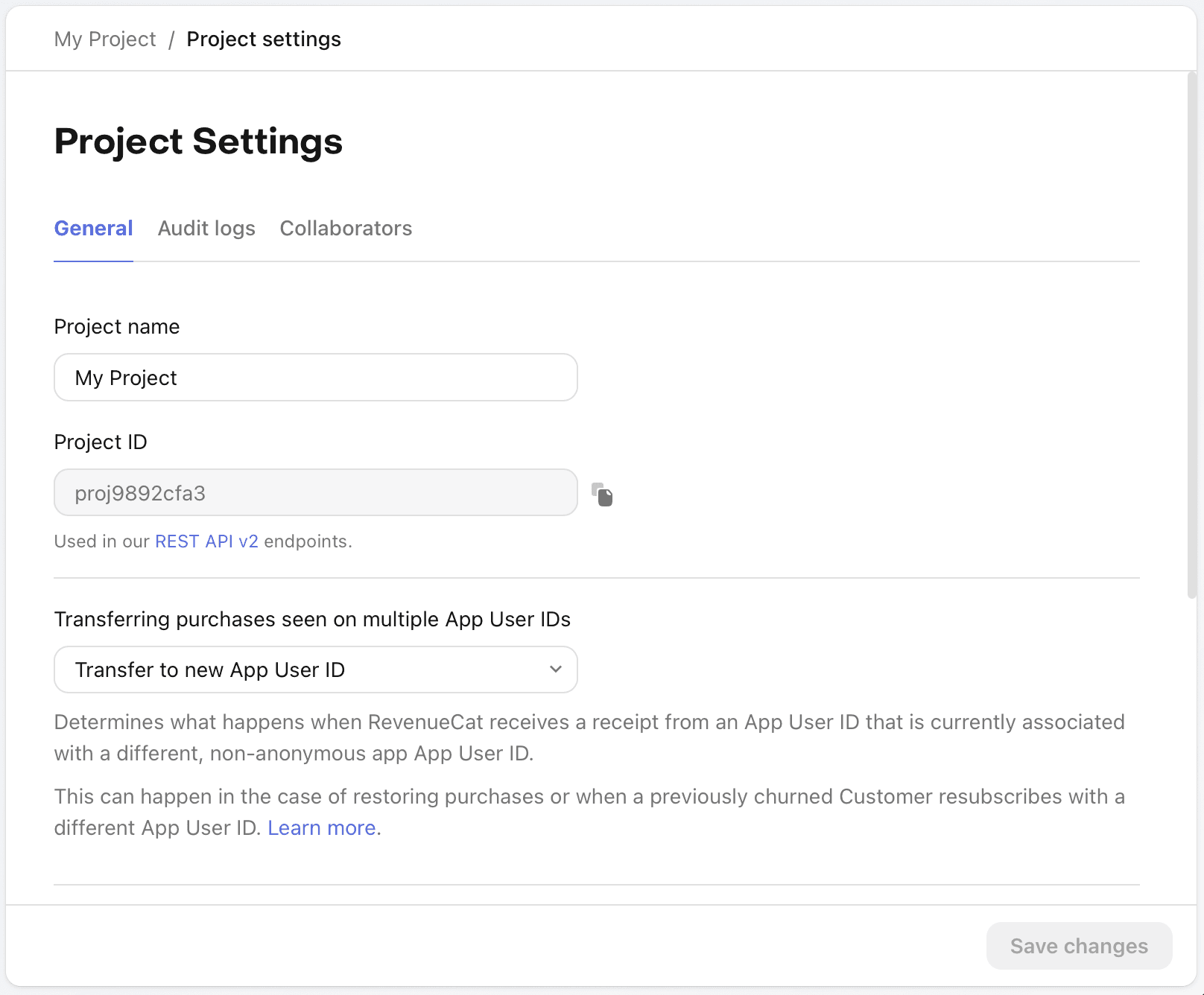The width and height of the screenshot is (1204, 995).
Task: Navigate back via My Project breadcrumb
Action: [x=104, y=39]
